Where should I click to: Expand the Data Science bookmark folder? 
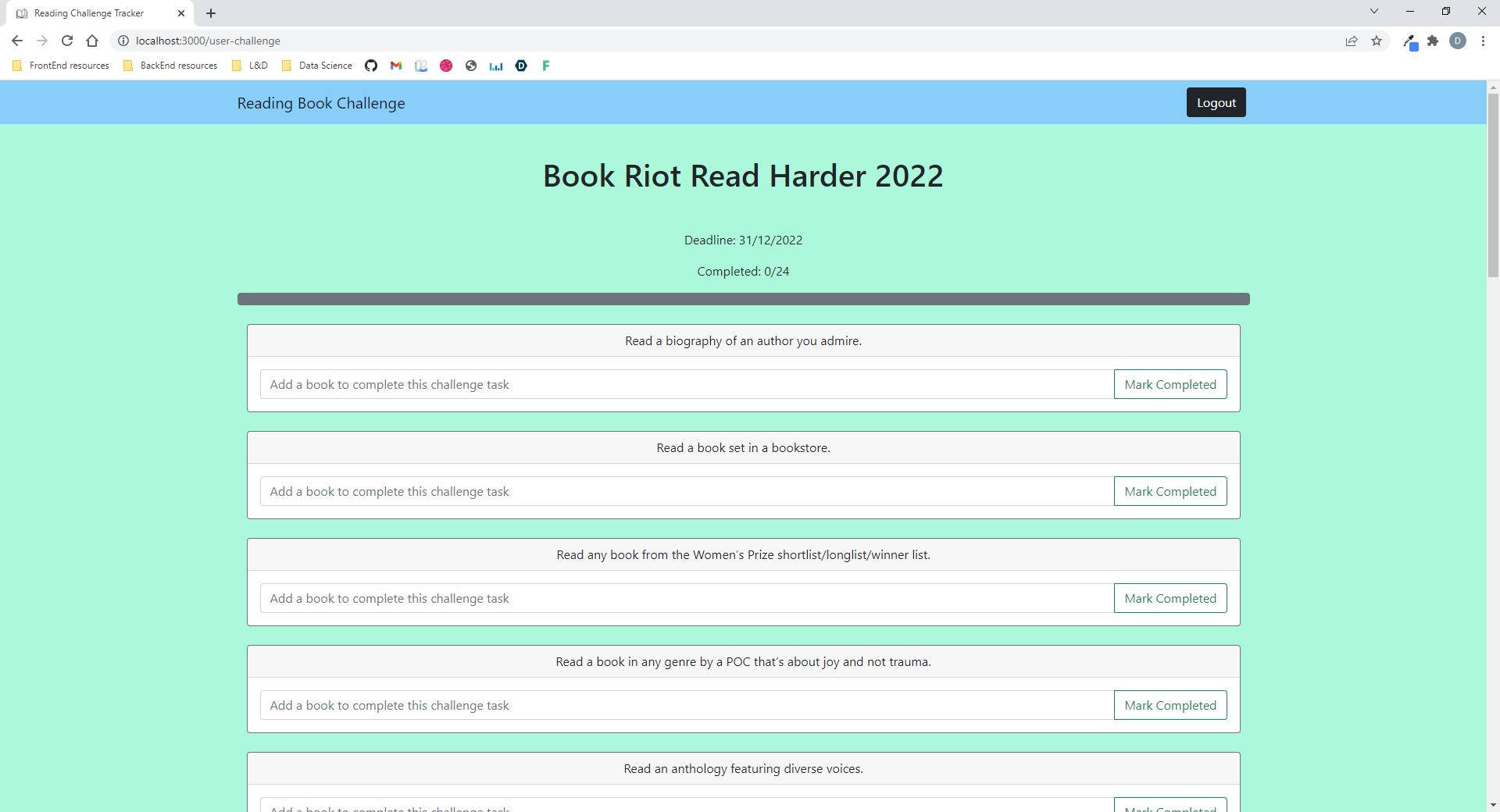coord(317,66)
